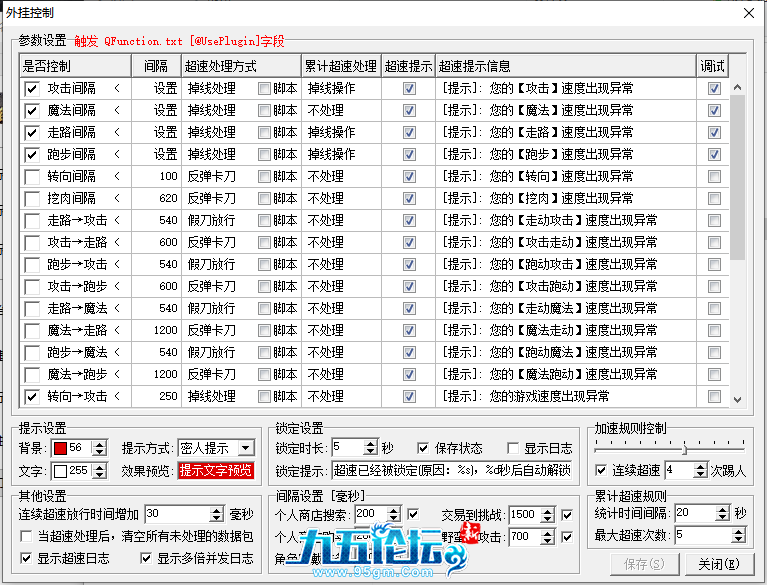Enable 显示日志 in 锁定设置
The width and height of the screenshot is (767, 585).
coord(513,448)
